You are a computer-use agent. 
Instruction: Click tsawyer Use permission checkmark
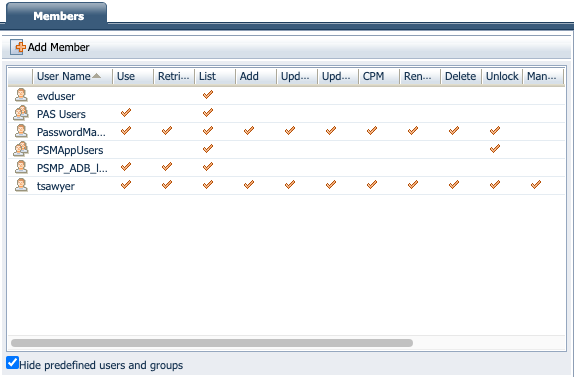click(126, 184)
